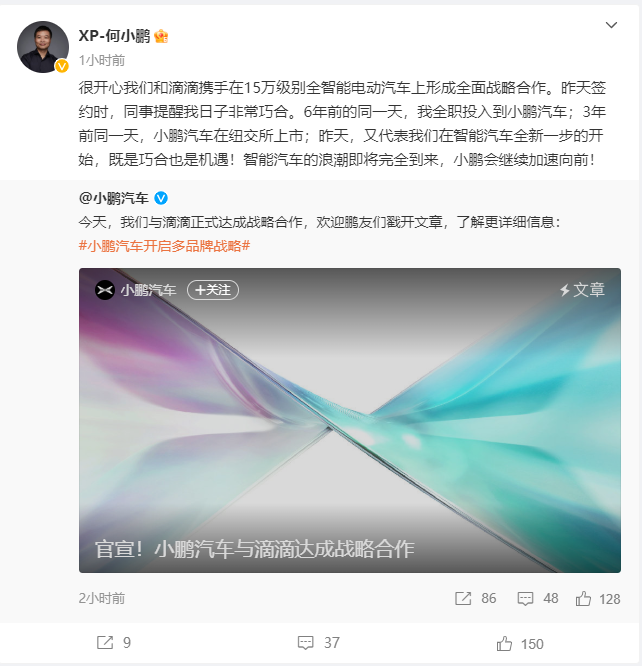The width and height of the screenshot is (642, 666).
Task: Click the blue verified badge beside 小鹏汽车
Action: point(161,198)
